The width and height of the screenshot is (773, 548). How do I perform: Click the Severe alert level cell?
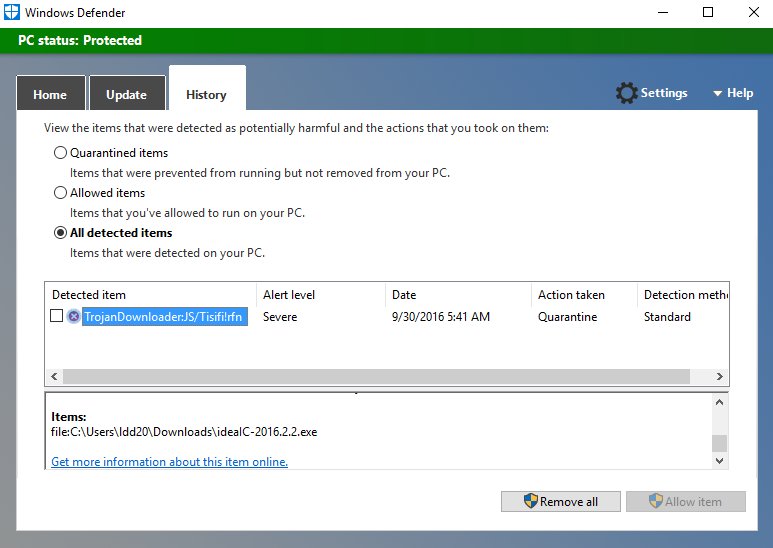pos(280,317)
